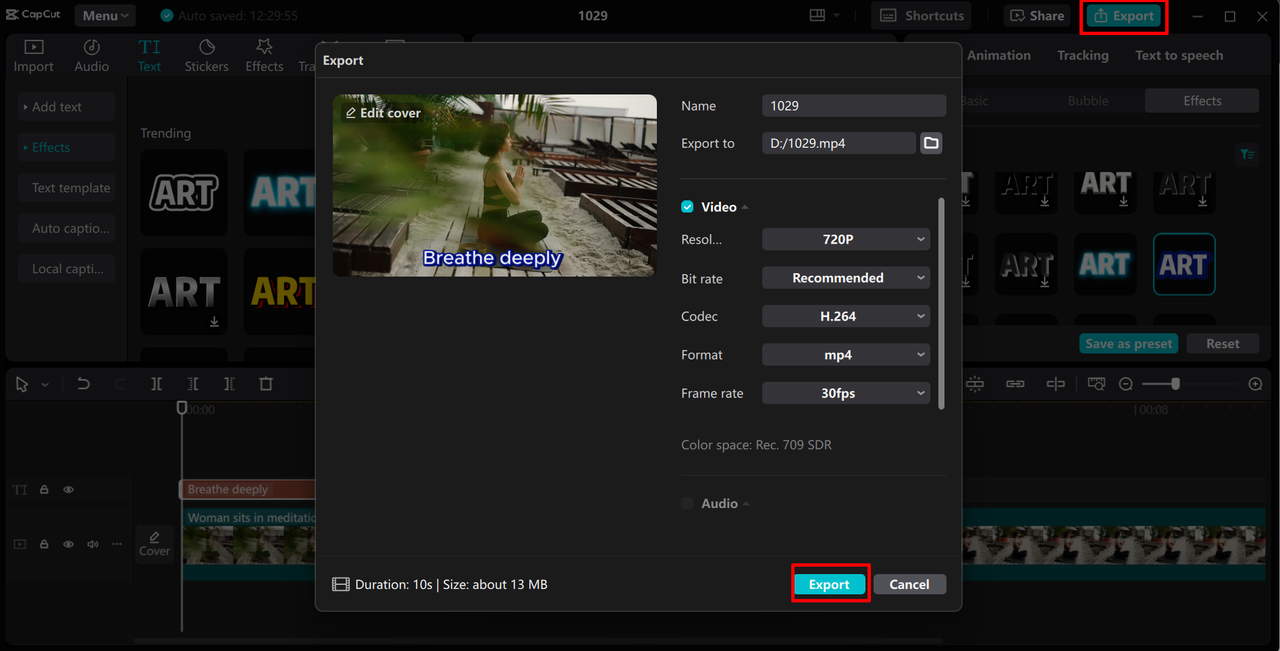This screenshot has height=651, width=1280.
Task: Click the Shortcuts button in top bar
Action: [922, 15]
